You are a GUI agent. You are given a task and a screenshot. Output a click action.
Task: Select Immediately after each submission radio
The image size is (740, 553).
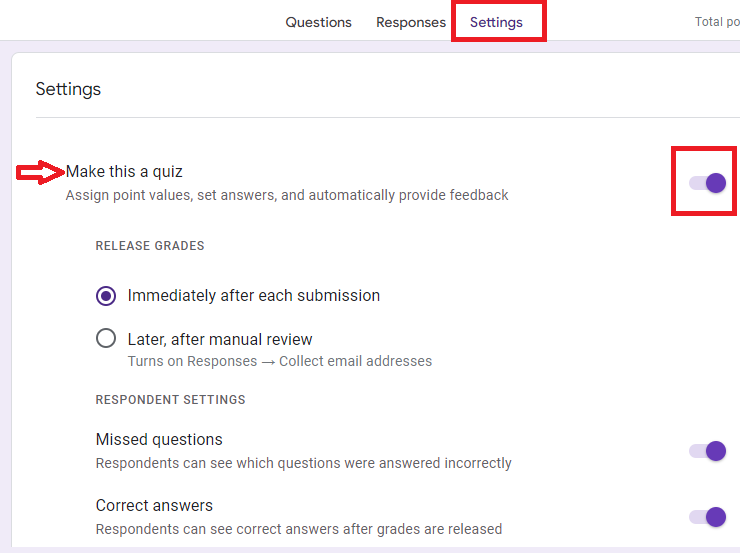106,296
